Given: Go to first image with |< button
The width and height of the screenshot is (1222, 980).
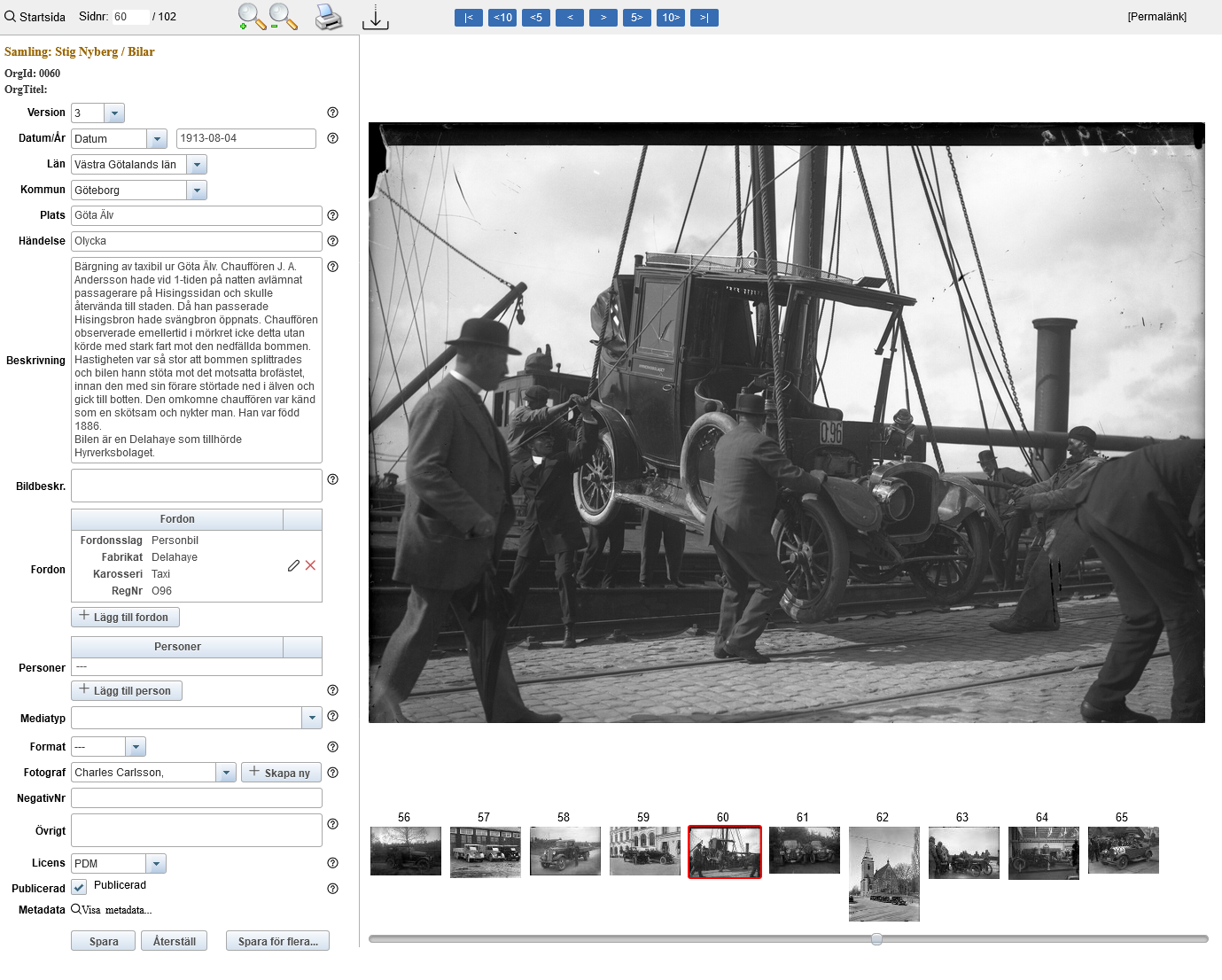Looking at the screenshot, I should click(x=469, y=17).
